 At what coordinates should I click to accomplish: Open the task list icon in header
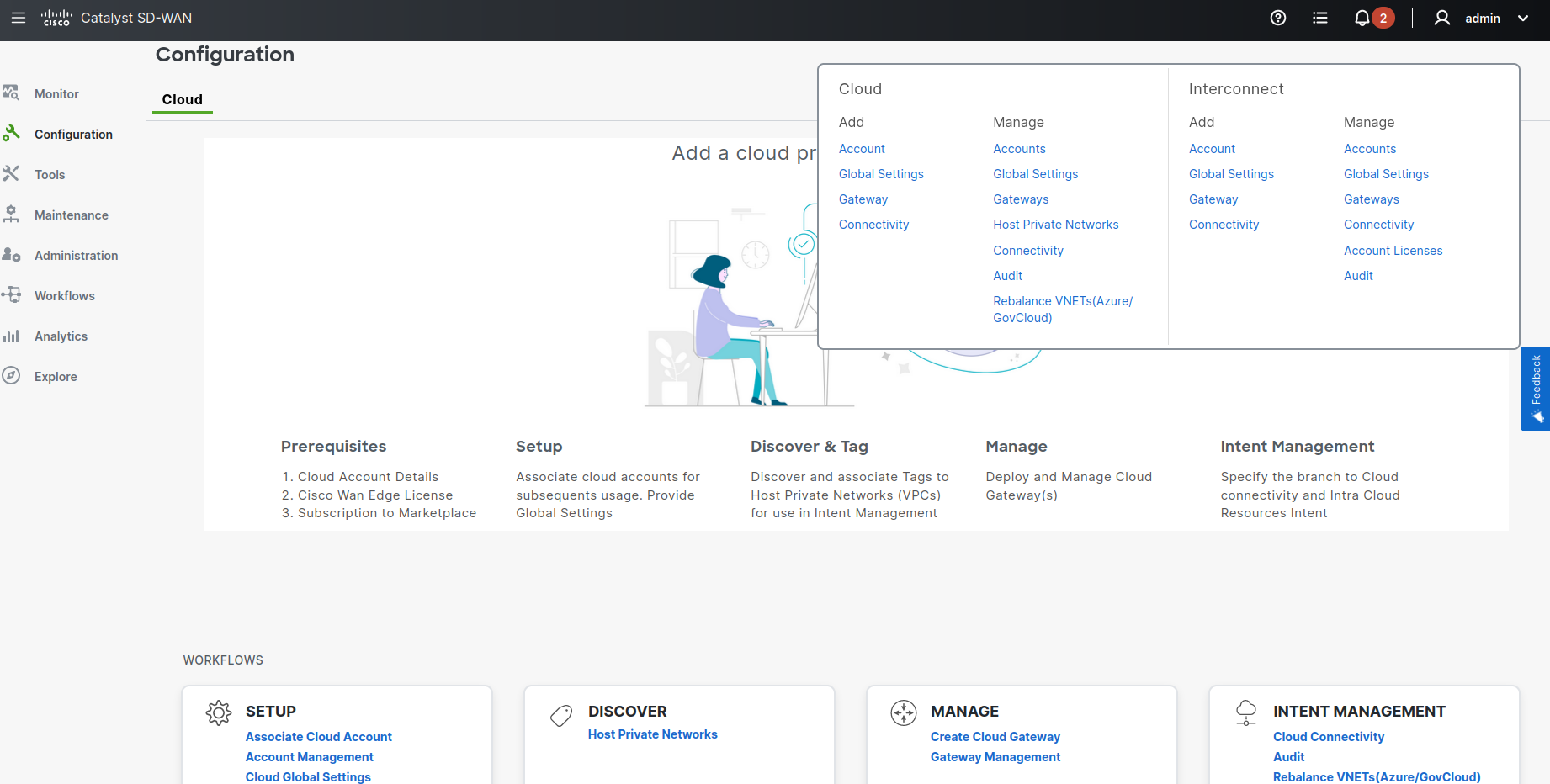click(x=1319, y=18)
